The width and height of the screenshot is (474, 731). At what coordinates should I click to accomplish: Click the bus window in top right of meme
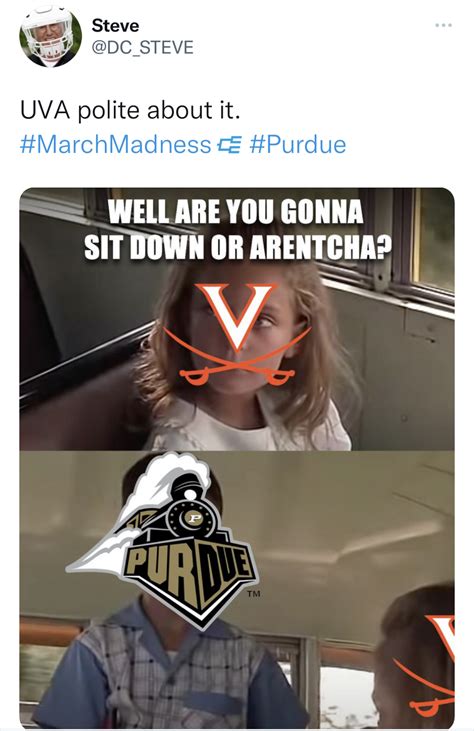[434, 238]
